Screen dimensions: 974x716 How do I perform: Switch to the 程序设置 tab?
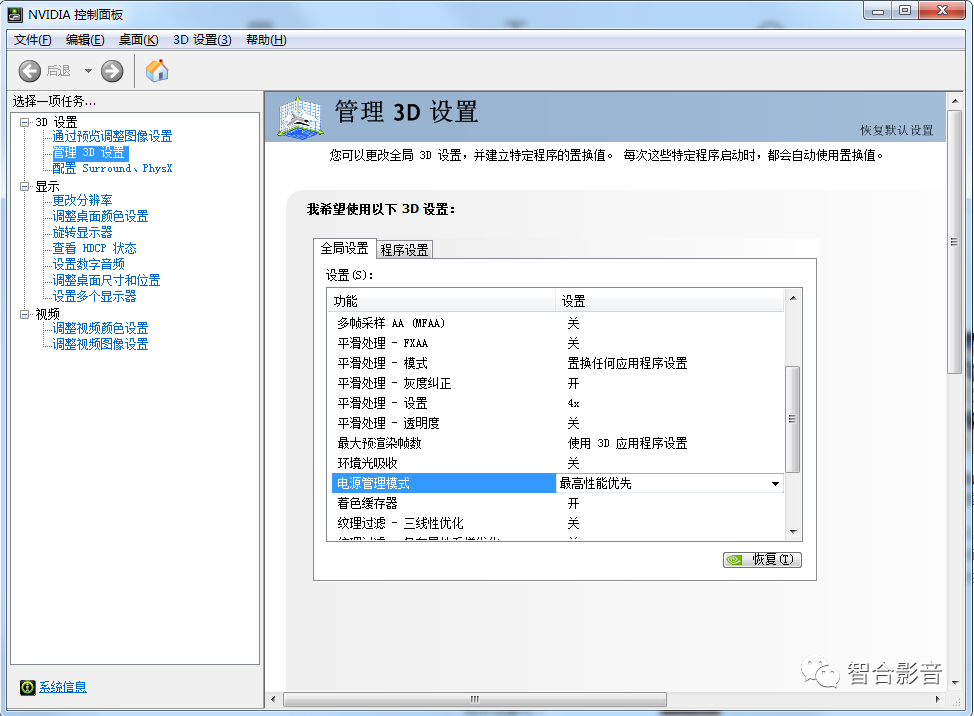click(x=404, y=250)
